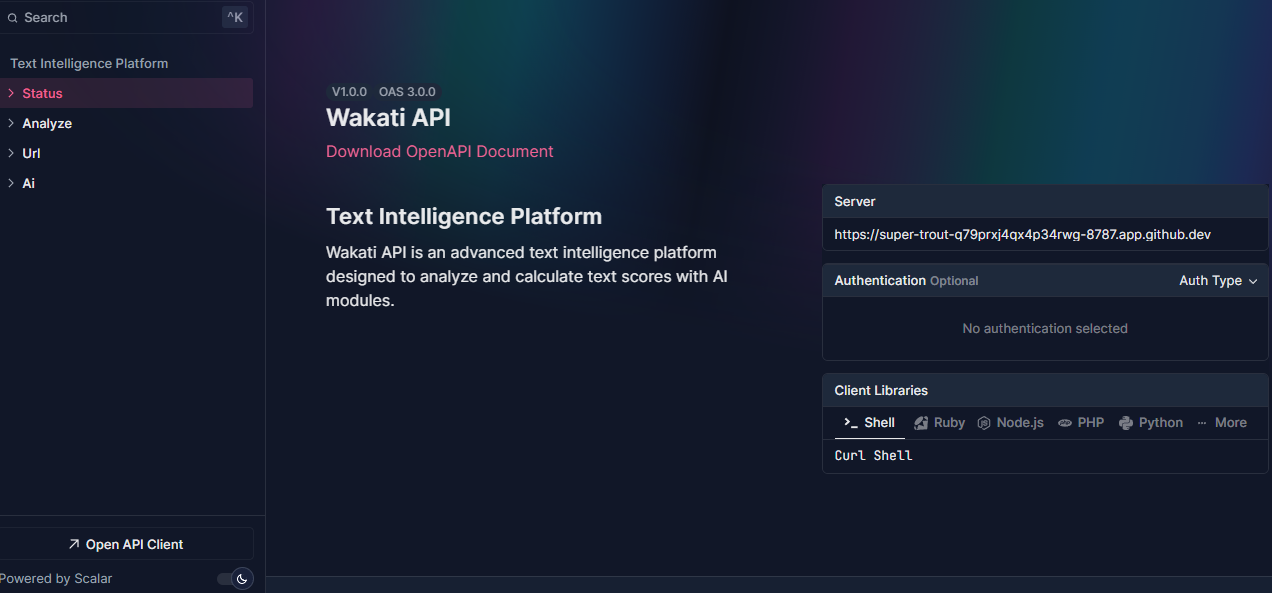Select Status in the sidebar
Image resolution: width=1272 pixels, height=593 pixels.
point(42,92)
